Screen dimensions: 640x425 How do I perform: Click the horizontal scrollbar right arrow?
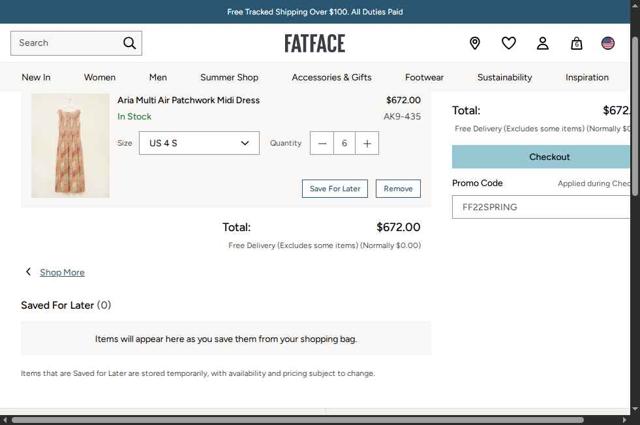coord(624,420)
